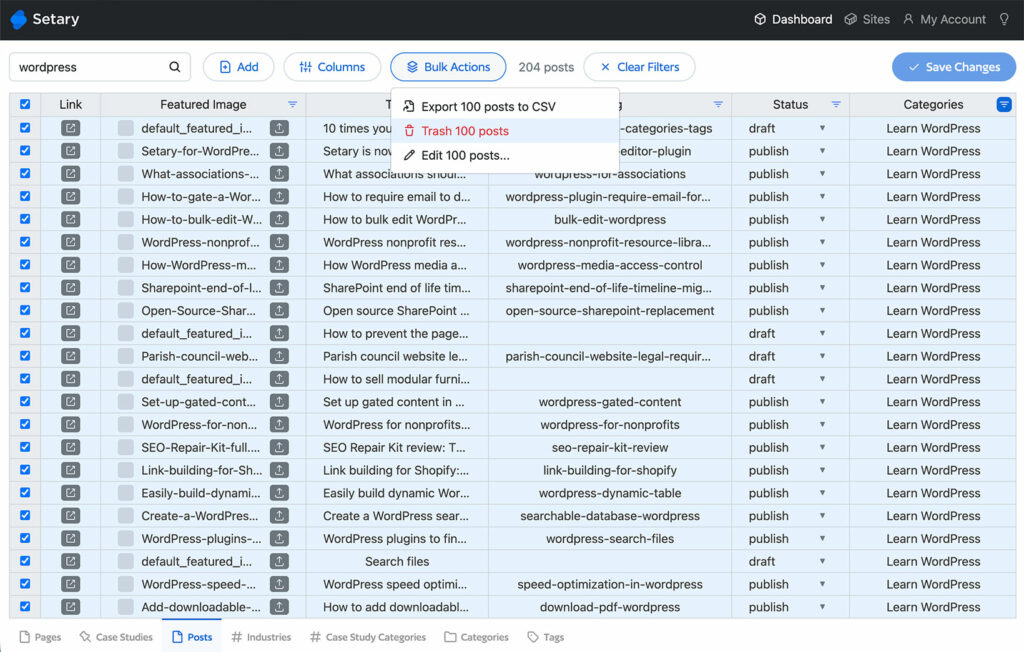The width and height of the screenshot is (1024, 652).
Task: Open status dropdown for searchable-database-wordpress row
Action: (822, 515)
